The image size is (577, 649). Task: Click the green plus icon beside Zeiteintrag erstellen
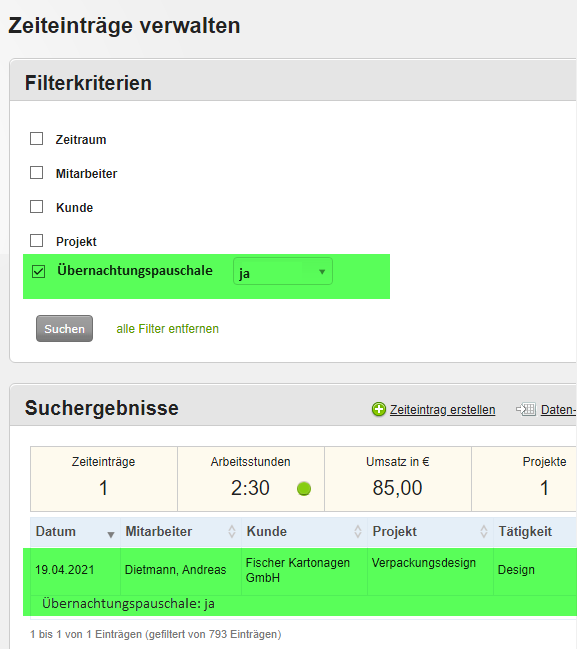(x=379, y=409)
